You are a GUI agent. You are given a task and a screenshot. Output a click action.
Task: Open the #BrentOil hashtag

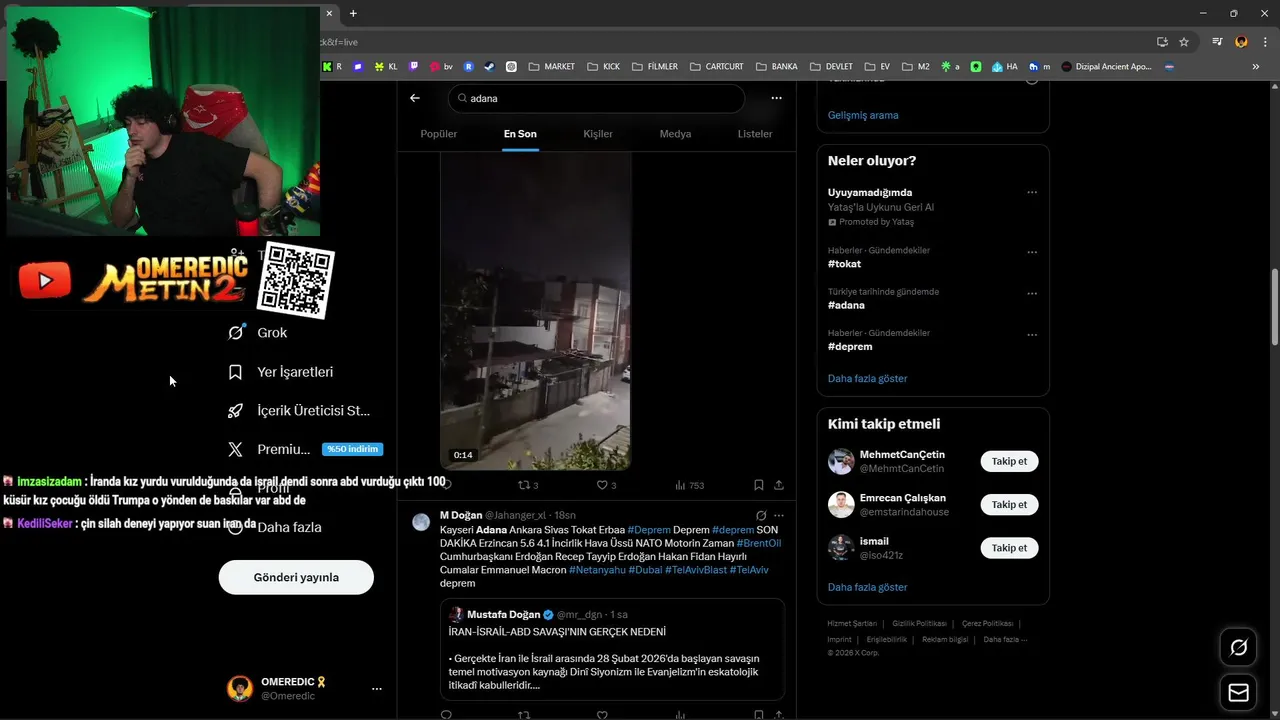[759, 543]
